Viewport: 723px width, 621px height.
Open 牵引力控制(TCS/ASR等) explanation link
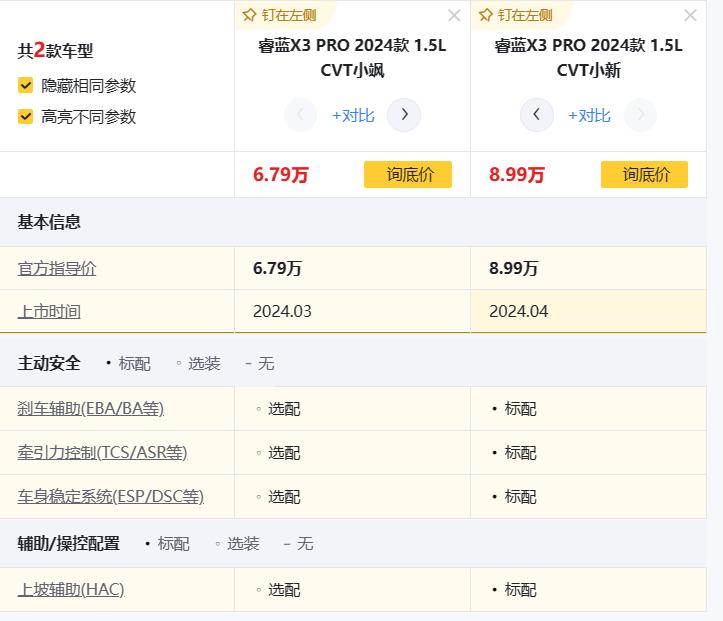point(102,453)
